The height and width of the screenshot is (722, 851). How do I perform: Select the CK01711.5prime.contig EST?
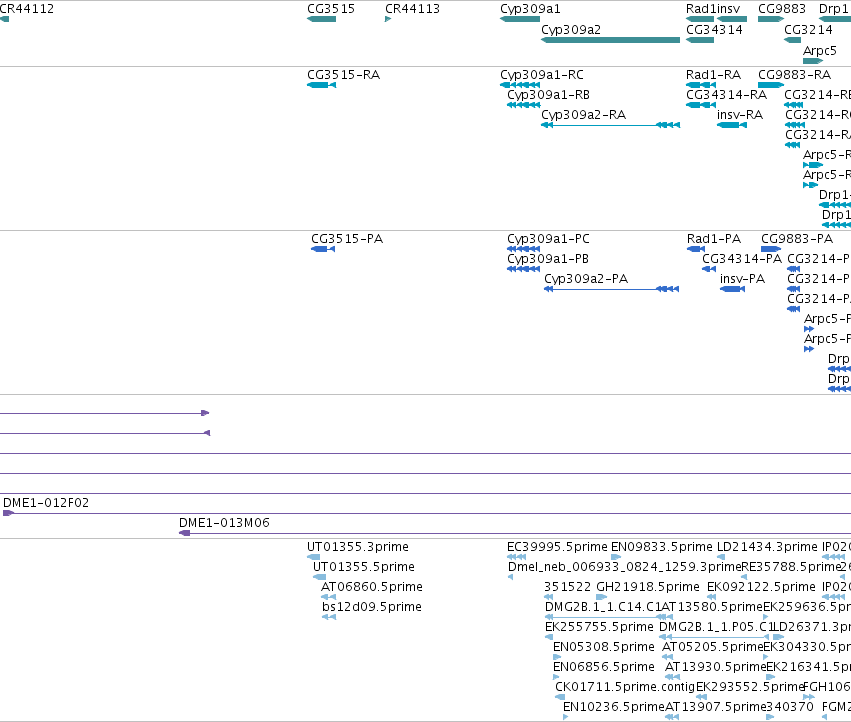tap(560, 698)
